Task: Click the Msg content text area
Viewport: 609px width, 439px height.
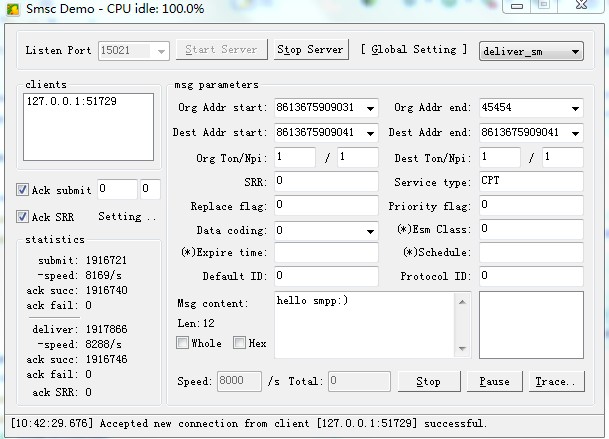Action: [x=364, y=325]
